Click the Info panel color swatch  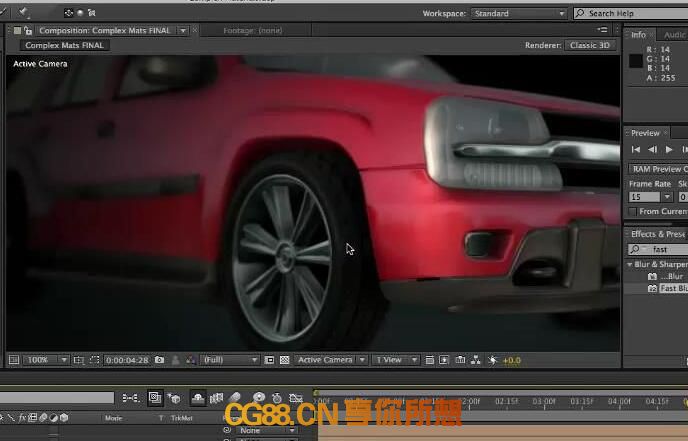click(x=636, y=61)
